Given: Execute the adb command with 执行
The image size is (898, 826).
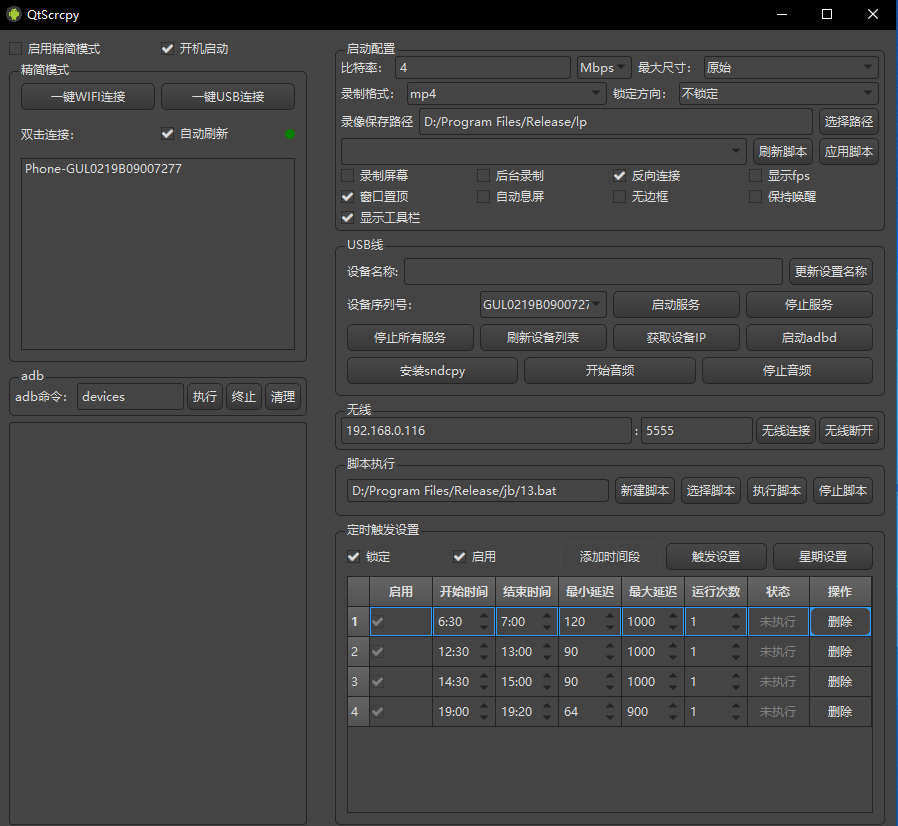Looking at the screenshot, I should coord(204,397).
